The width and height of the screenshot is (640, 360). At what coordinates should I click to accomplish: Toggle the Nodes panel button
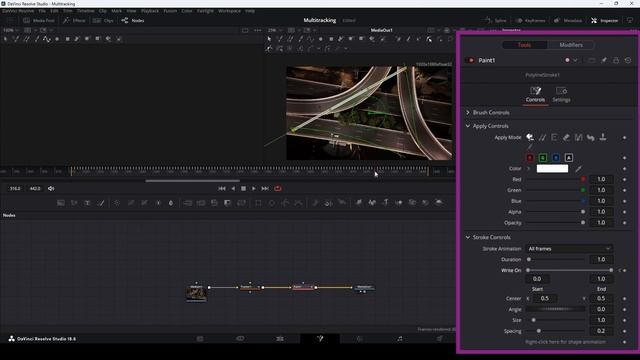(x=133, y=20)
